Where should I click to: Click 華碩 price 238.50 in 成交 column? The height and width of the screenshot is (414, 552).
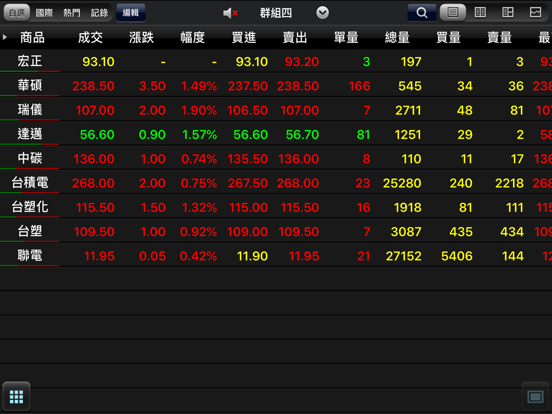tap(93, 86)
